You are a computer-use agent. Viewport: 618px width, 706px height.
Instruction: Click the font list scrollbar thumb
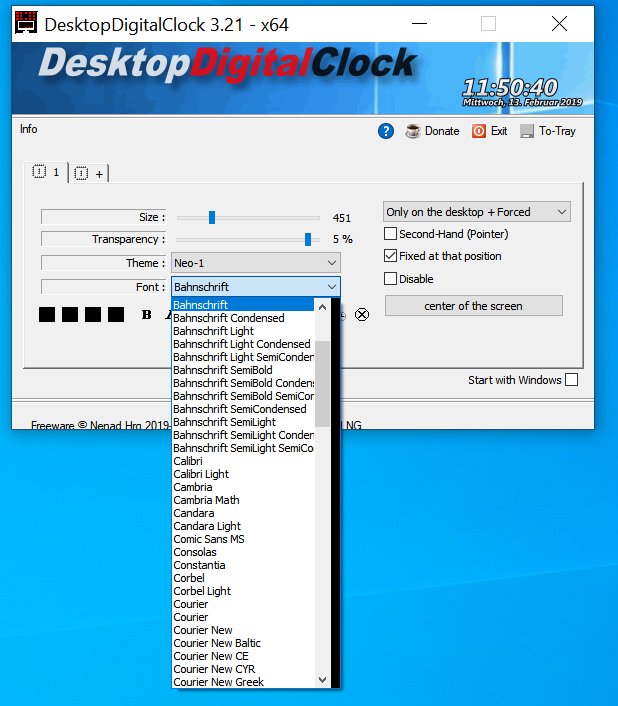coord(322,384)
